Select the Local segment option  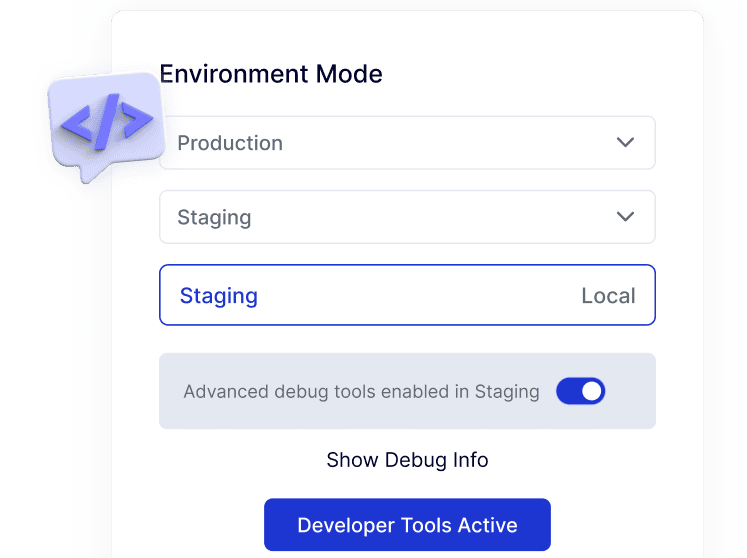(608, 296)
